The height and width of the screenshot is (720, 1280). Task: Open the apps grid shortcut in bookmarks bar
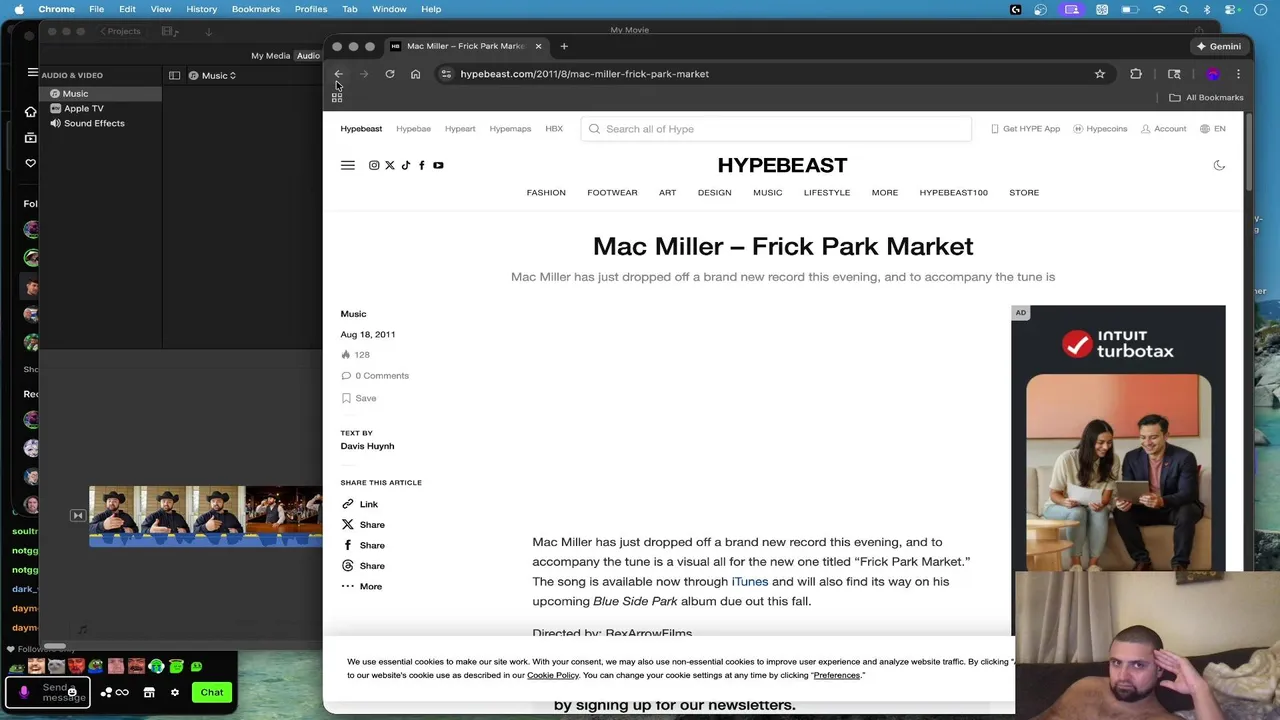[x=337, y=97]
